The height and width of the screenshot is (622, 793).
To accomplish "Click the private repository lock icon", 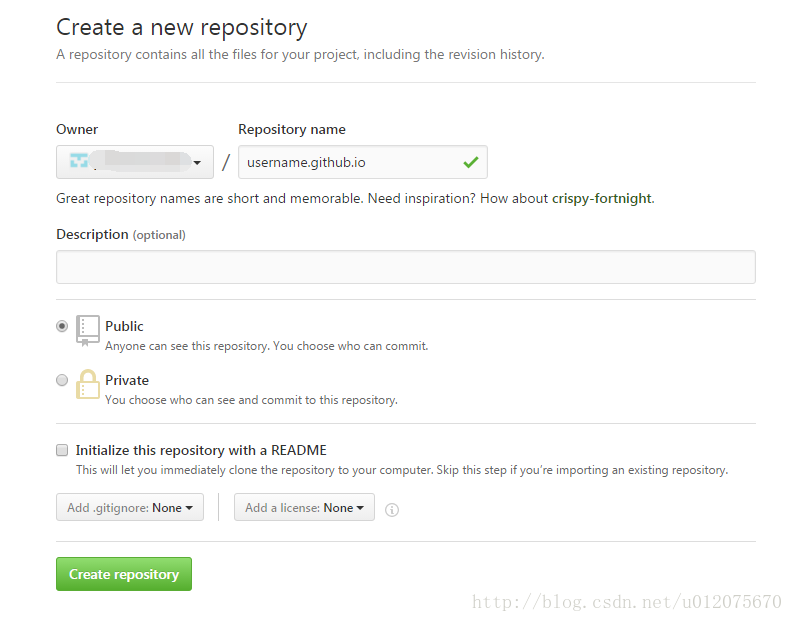I will coord(87,384).
